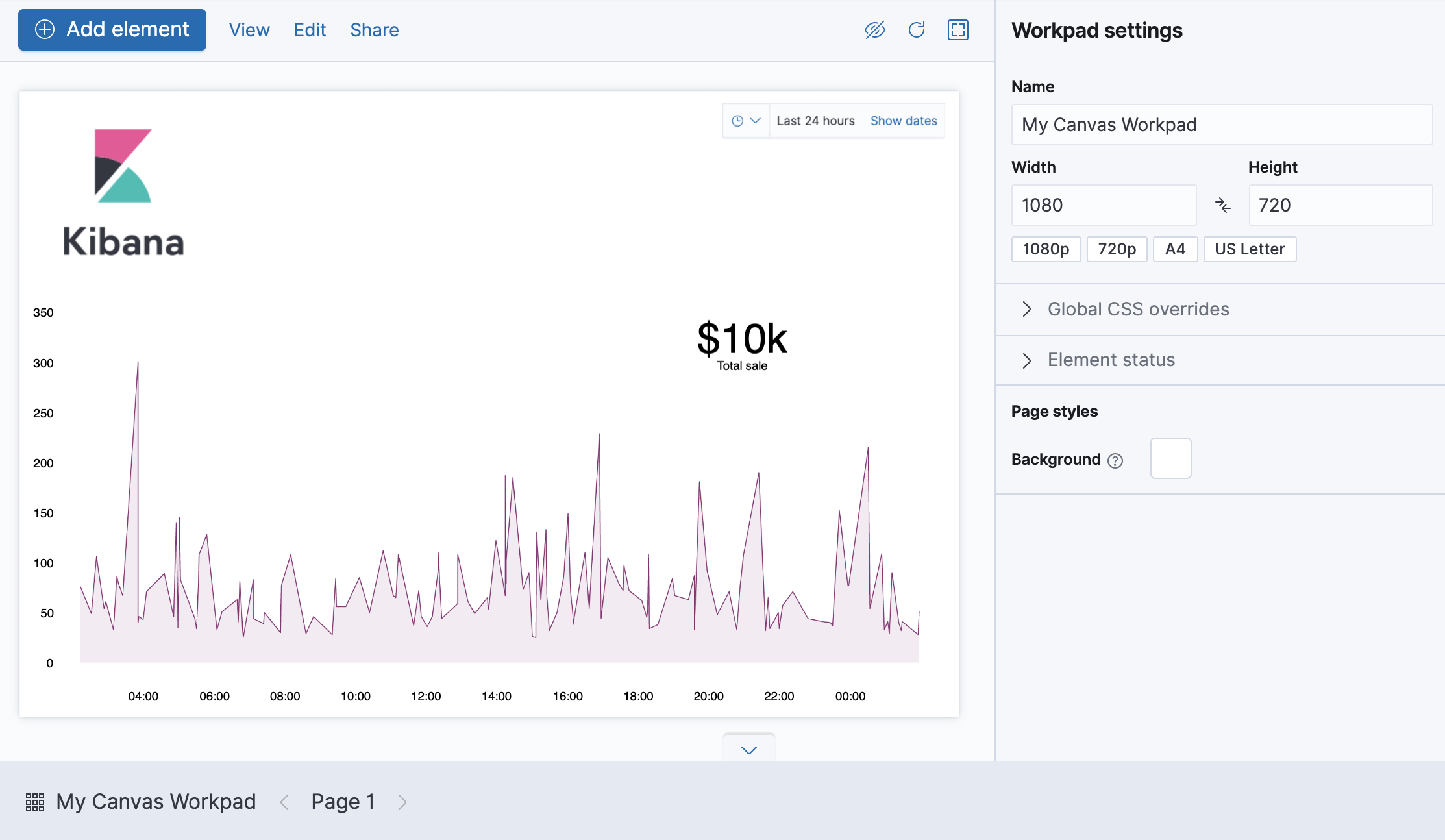Click the Kibana logo on the workpad
The height and width of the screenshot is (840, 1445).
tap(123, 188)
